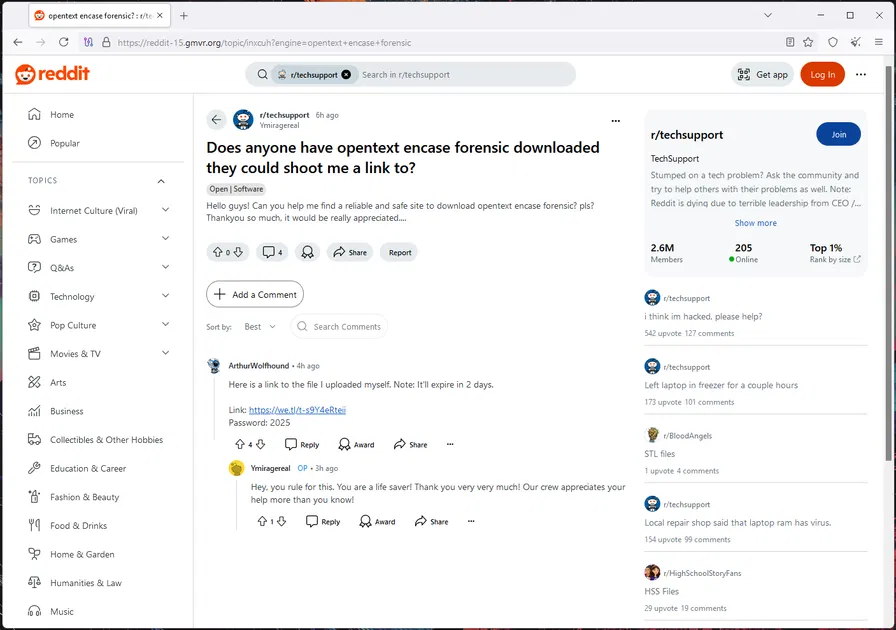Click Show more in community description
896x630 pixels.
755,223
